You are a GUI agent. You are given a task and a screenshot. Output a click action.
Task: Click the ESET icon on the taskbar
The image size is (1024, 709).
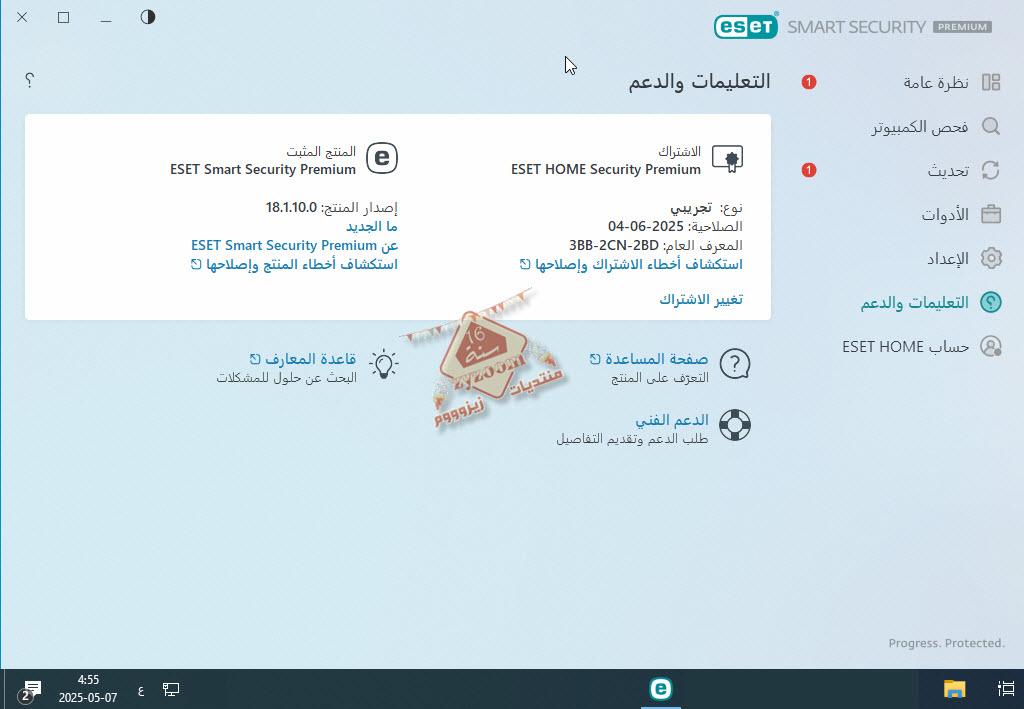tap(661, 689)
